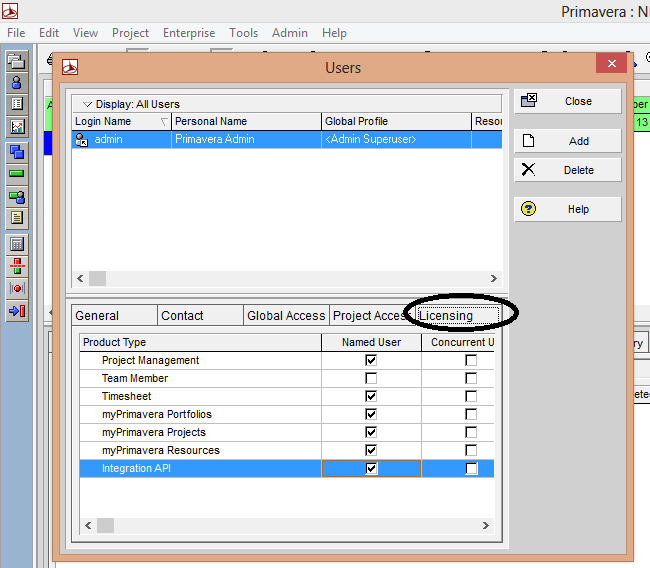
Task: Move the licensing table horizontal scrollbar thumb
Action: point(105,526)
